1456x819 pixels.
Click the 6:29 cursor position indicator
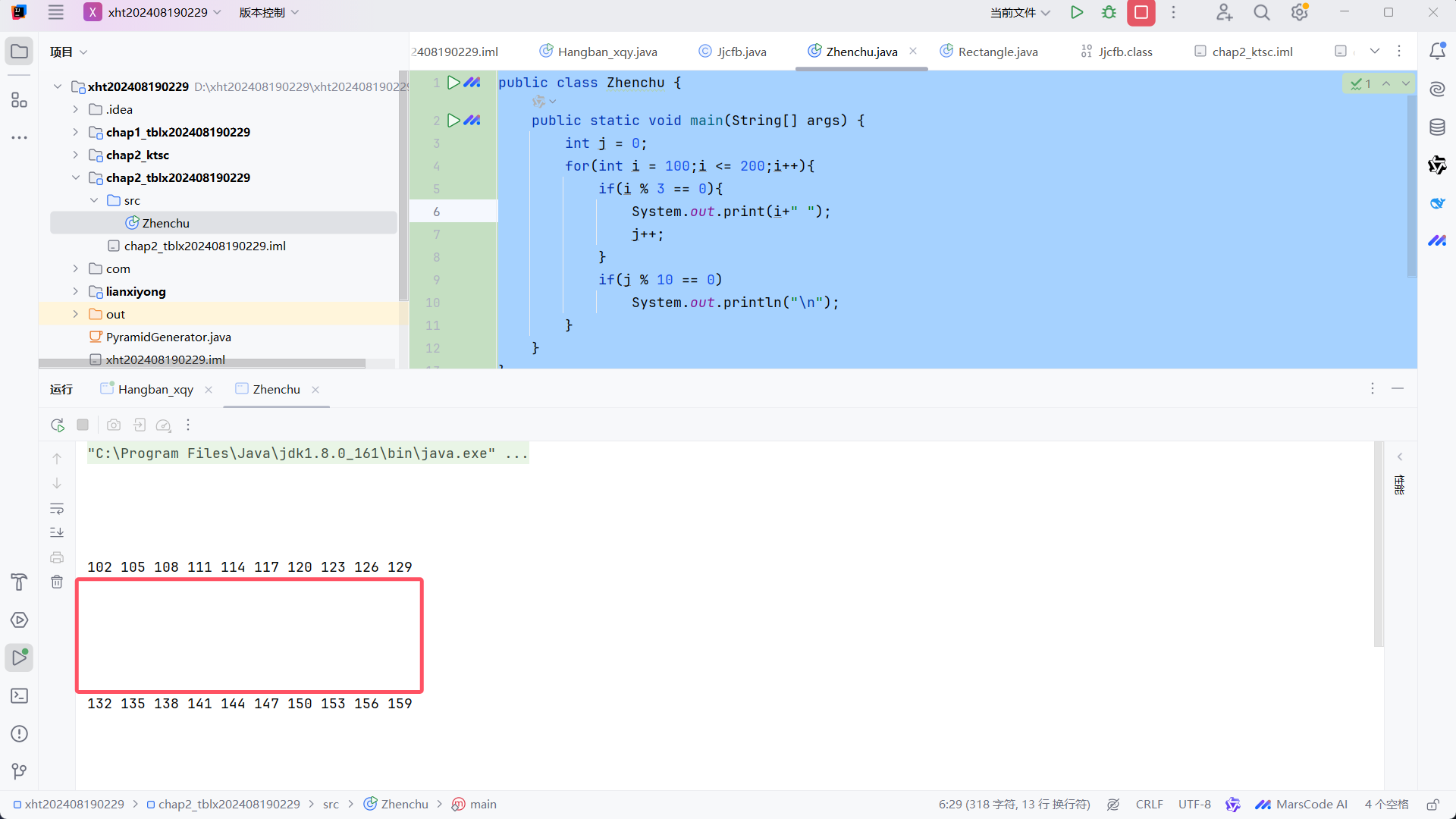click(x=1014, y=804)
